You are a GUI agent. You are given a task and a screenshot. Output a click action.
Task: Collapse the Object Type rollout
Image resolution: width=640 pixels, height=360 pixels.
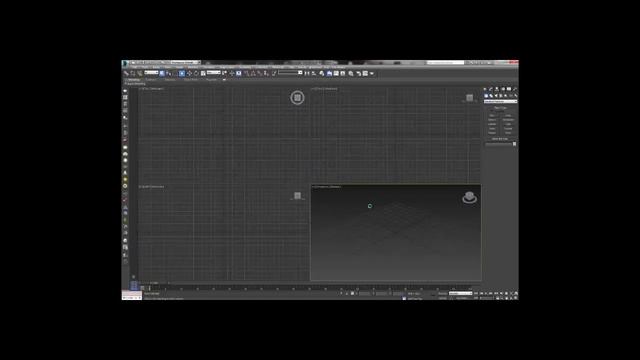click(x=500, y=108)
